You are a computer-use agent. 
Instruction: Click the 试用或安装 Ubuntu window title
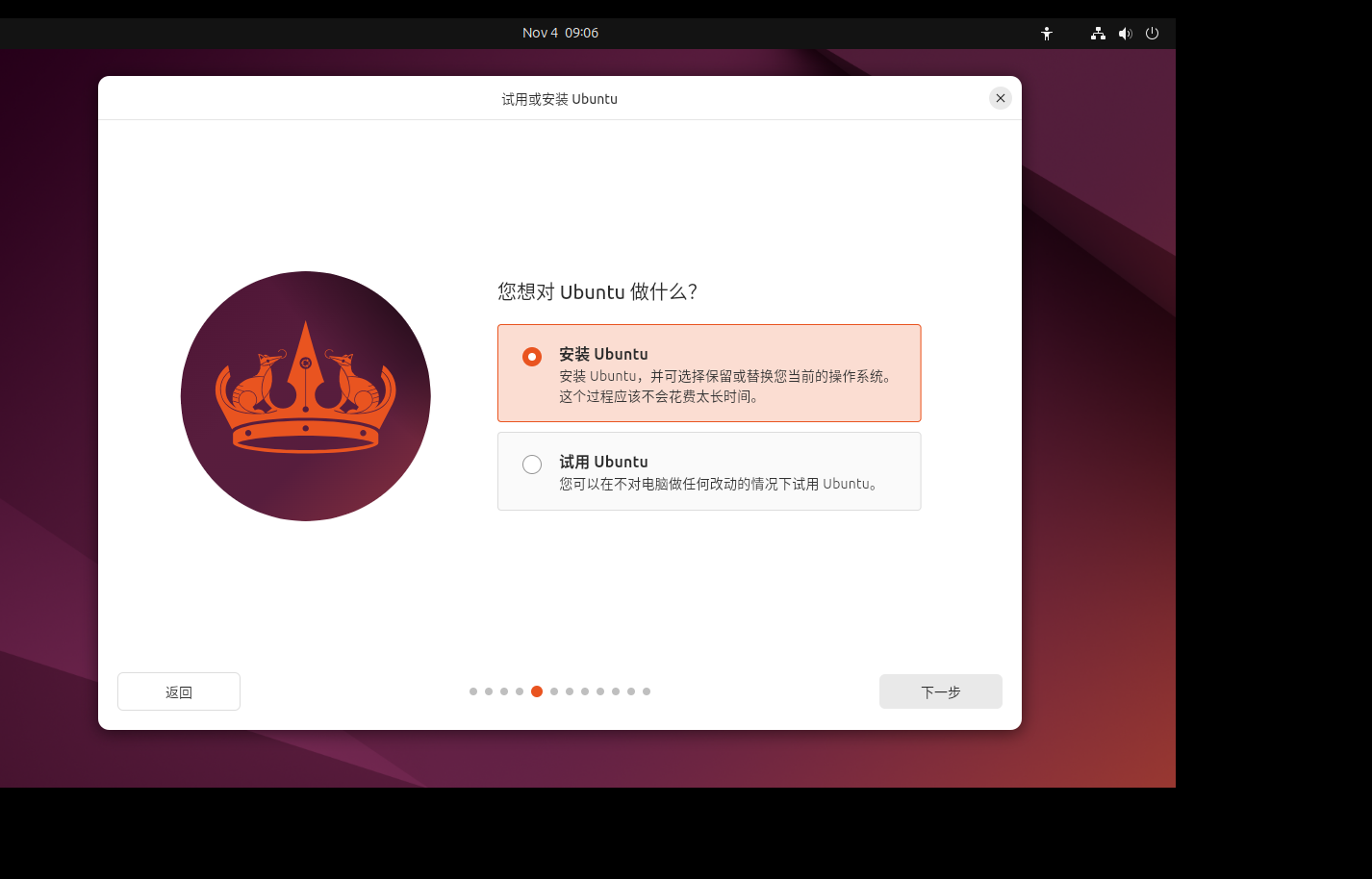pos(559,99)
